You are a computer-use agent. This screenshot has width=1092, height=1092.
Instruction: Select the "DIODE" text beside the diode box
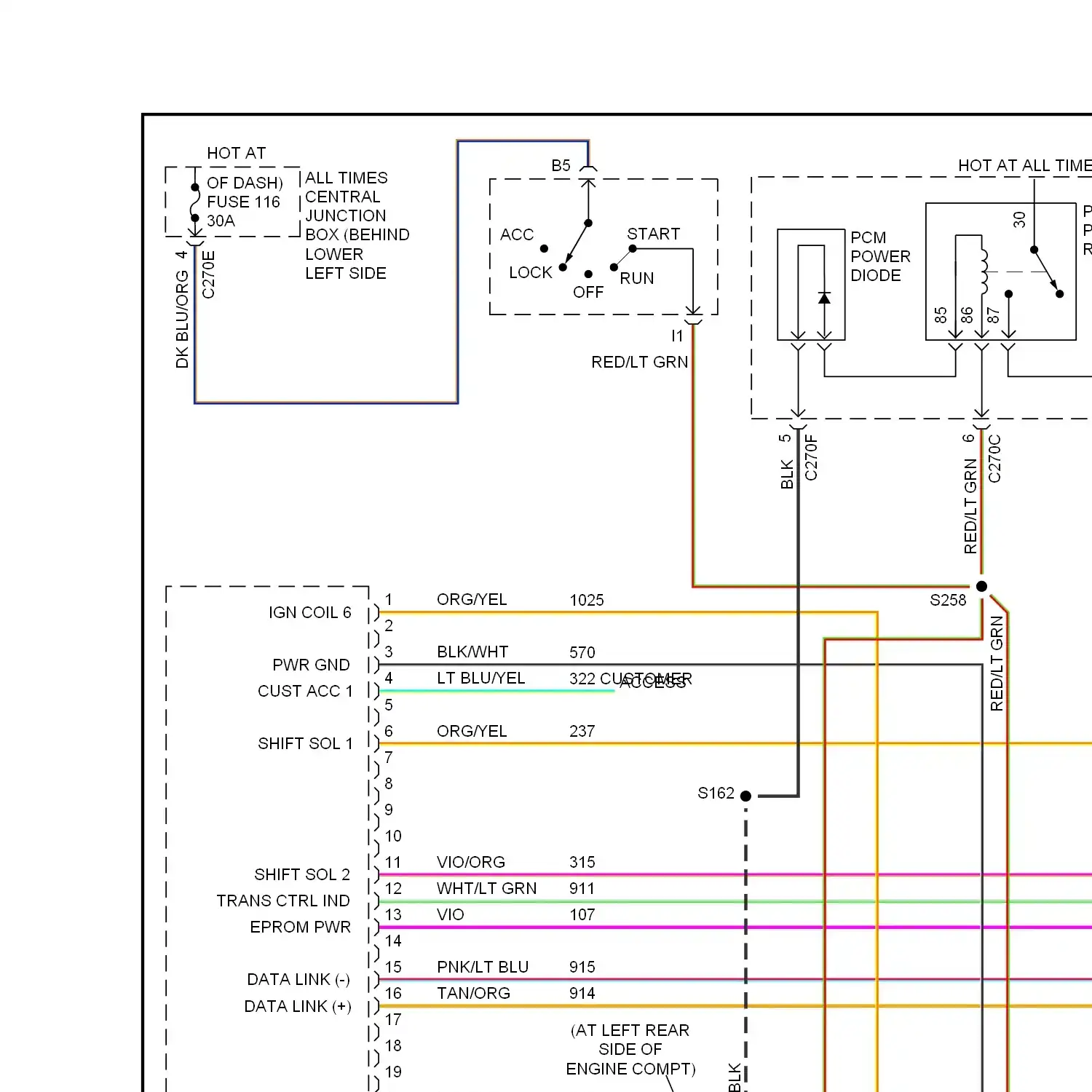876,275
